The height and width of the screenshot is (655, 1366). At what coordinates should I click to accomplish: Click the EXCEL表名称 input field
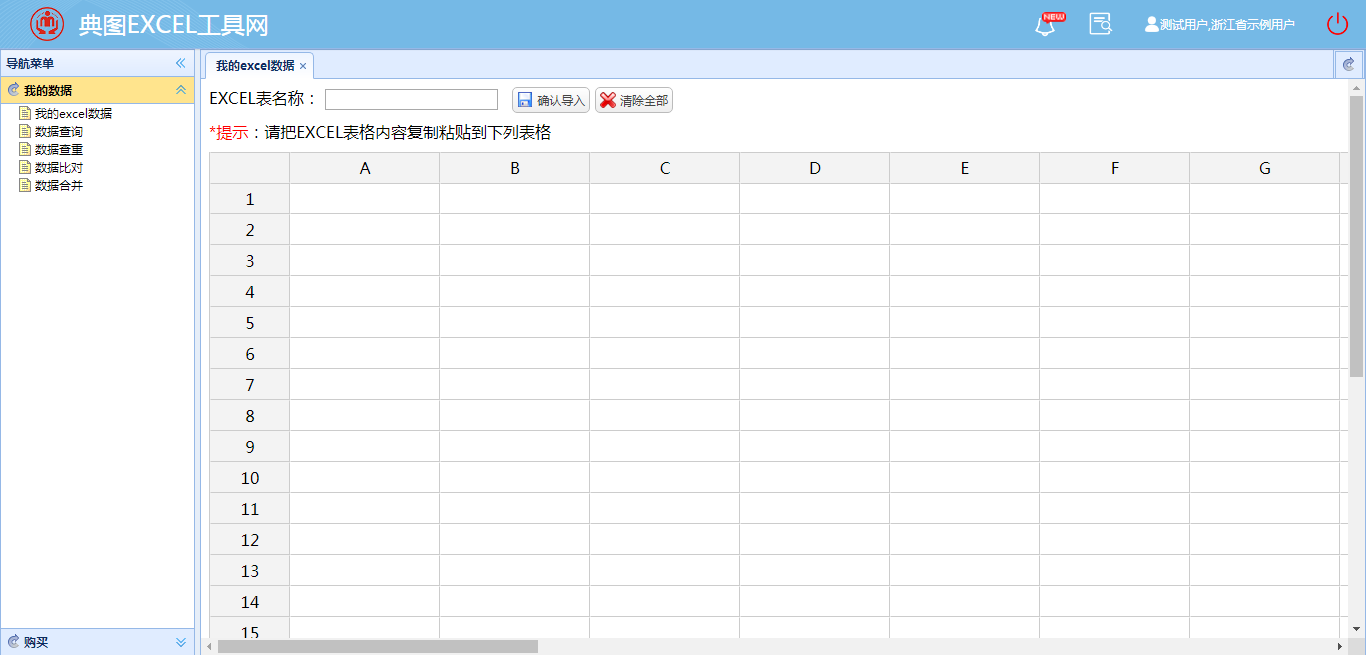pyautogui.click(x=411, y=99)
